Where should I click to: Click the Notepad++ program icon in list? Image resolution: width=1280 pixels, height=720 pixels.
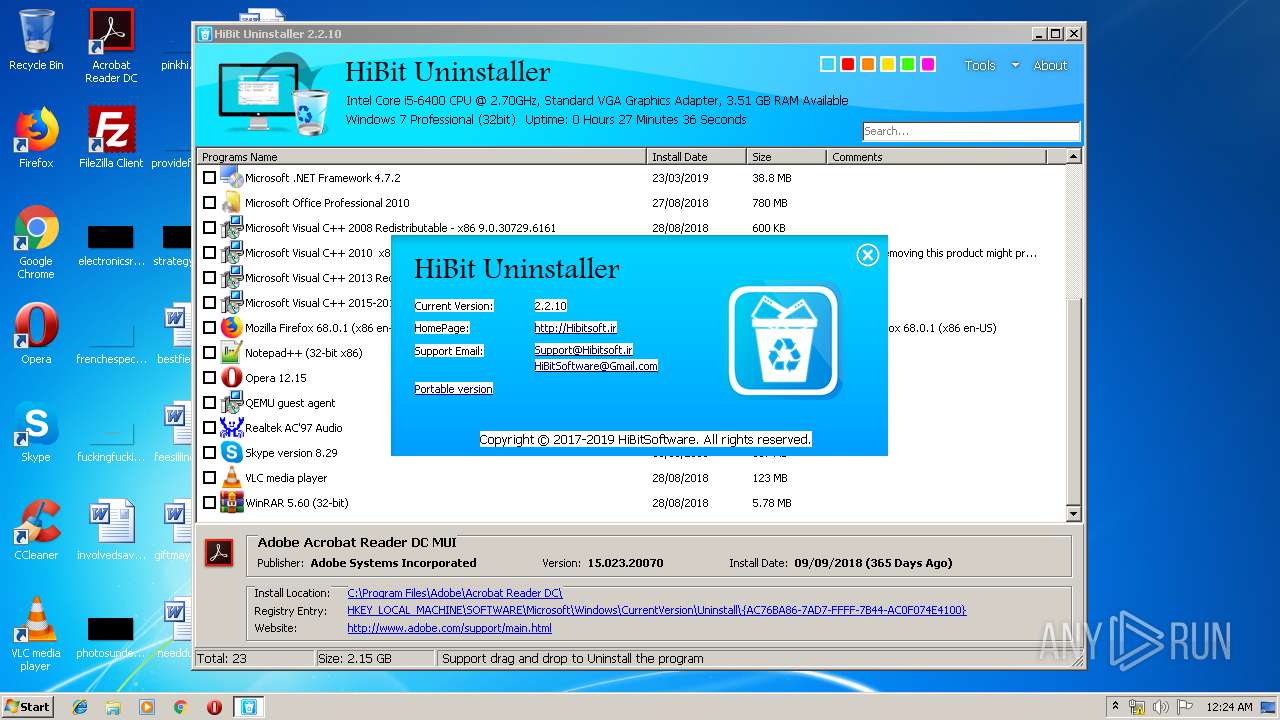tap(232, 352)
